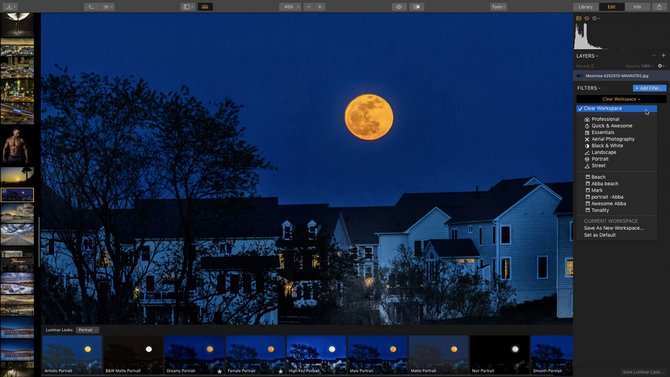
Task: Open the zoom percentage dropdown
Action: 291,7
